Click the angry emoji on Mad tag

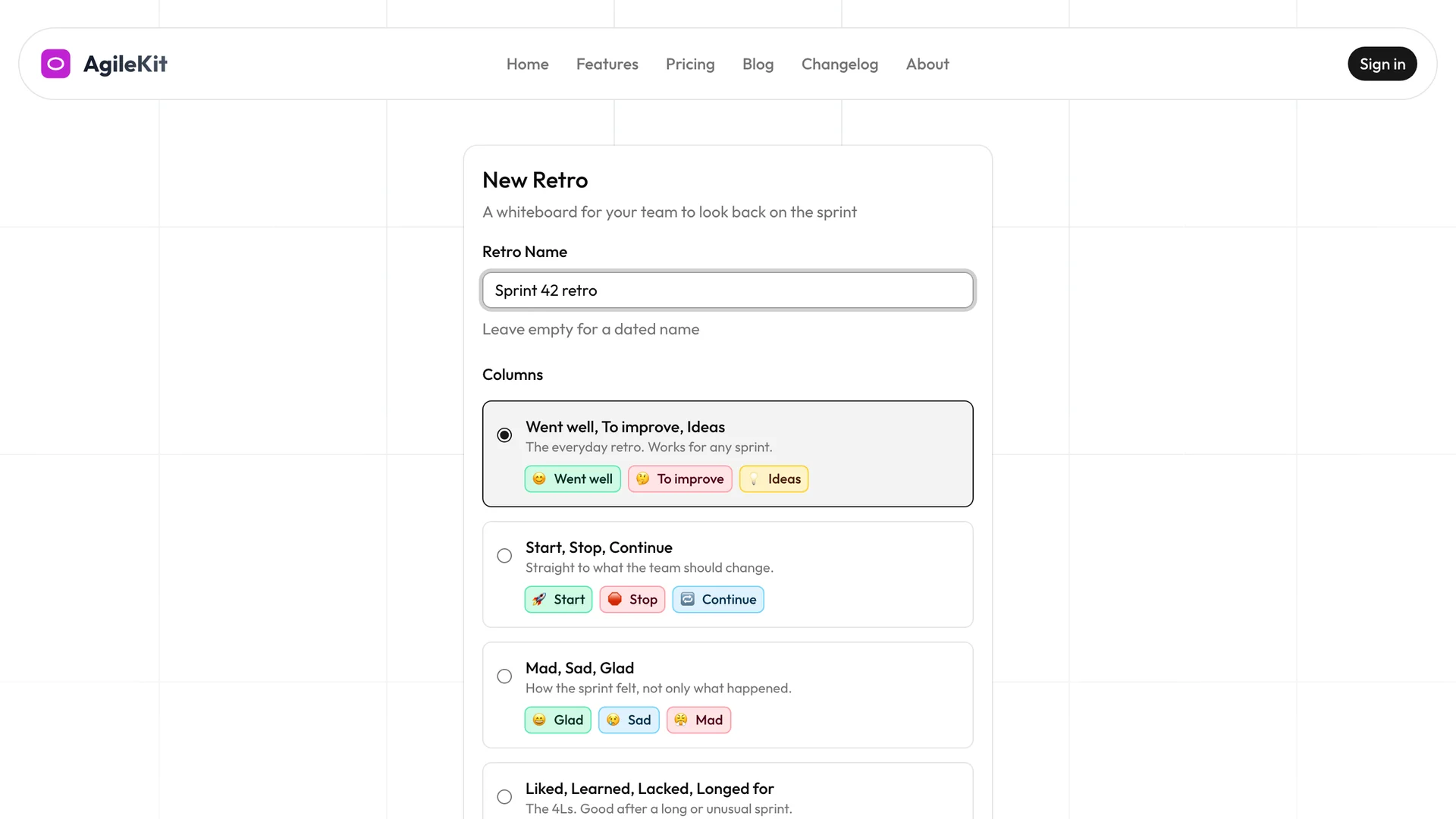(x=681, y=720)
